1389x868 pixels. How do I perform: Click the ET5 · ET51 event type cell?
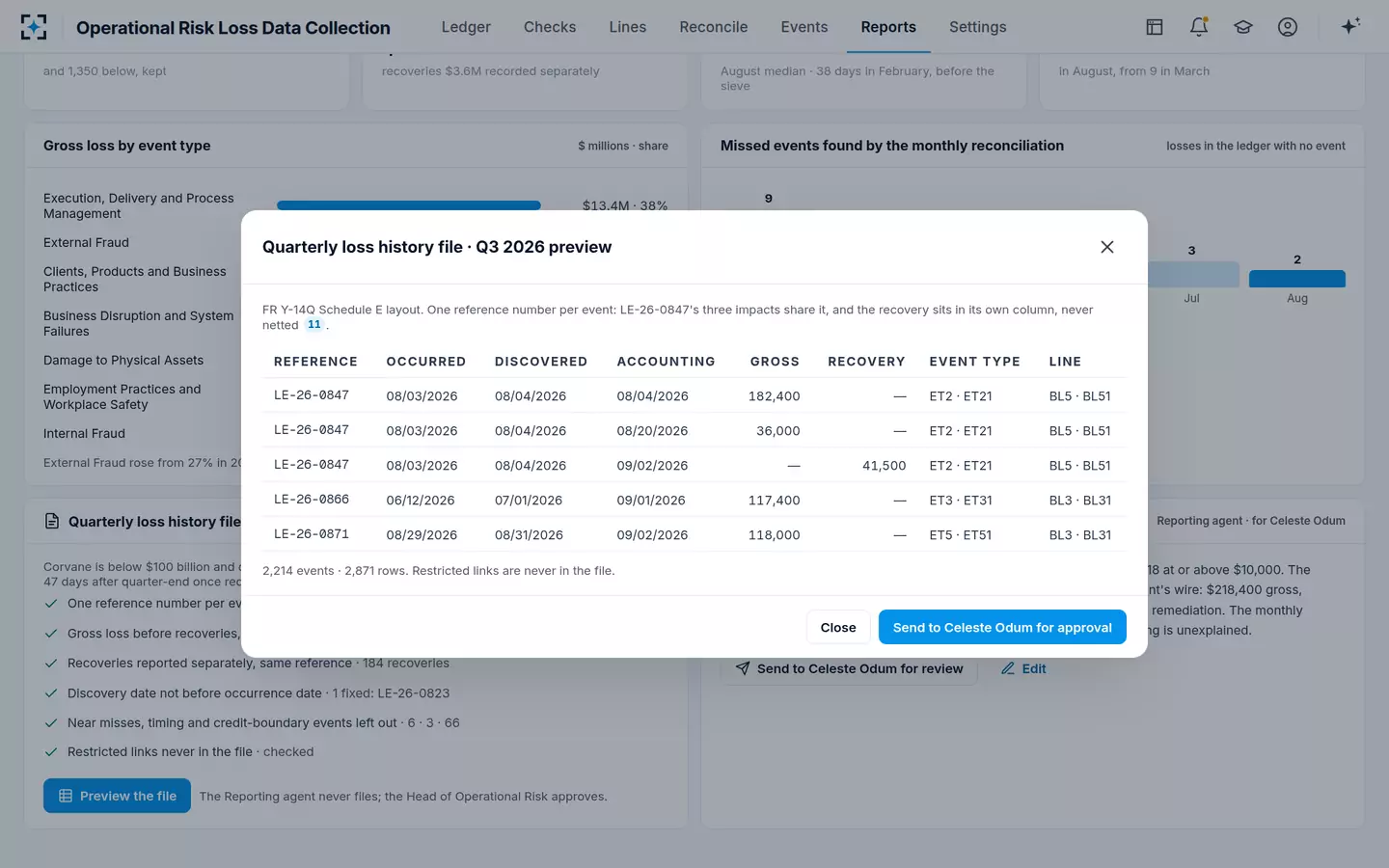[x=961, y=535]
